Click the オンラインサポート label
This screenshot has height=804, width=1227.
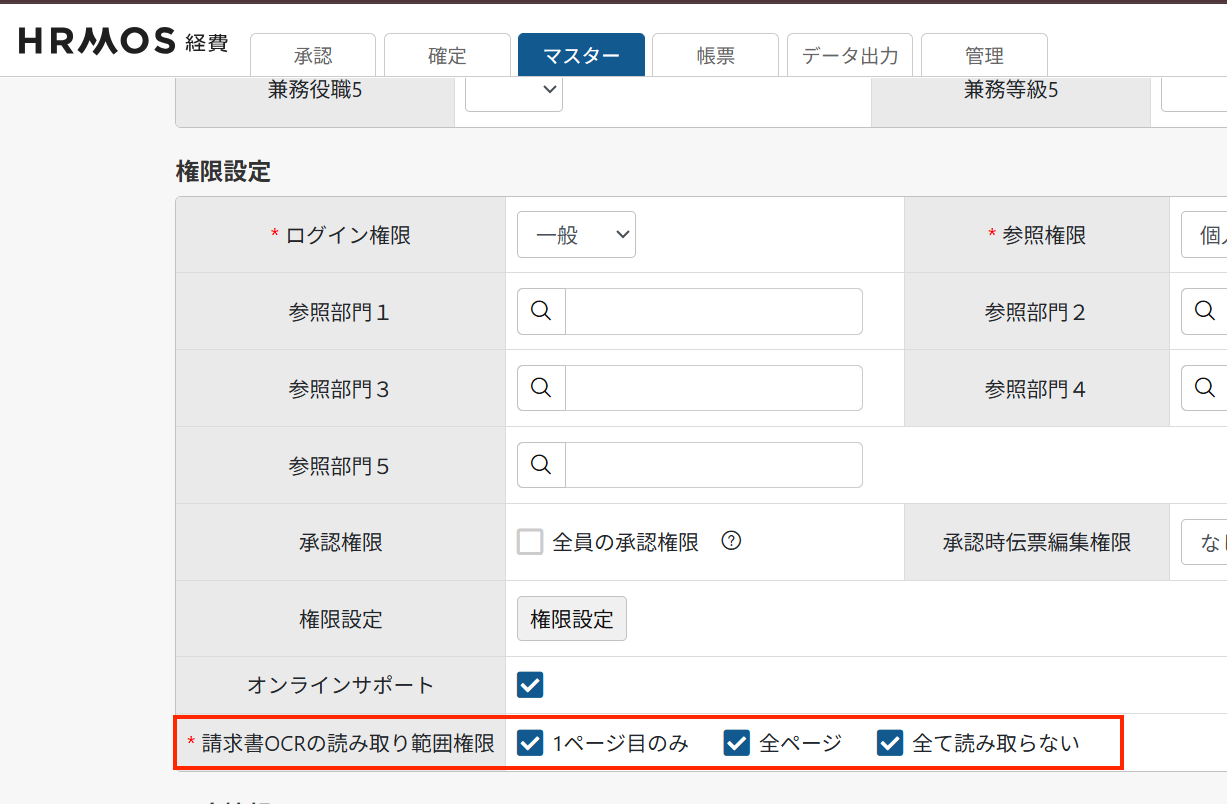341,685
